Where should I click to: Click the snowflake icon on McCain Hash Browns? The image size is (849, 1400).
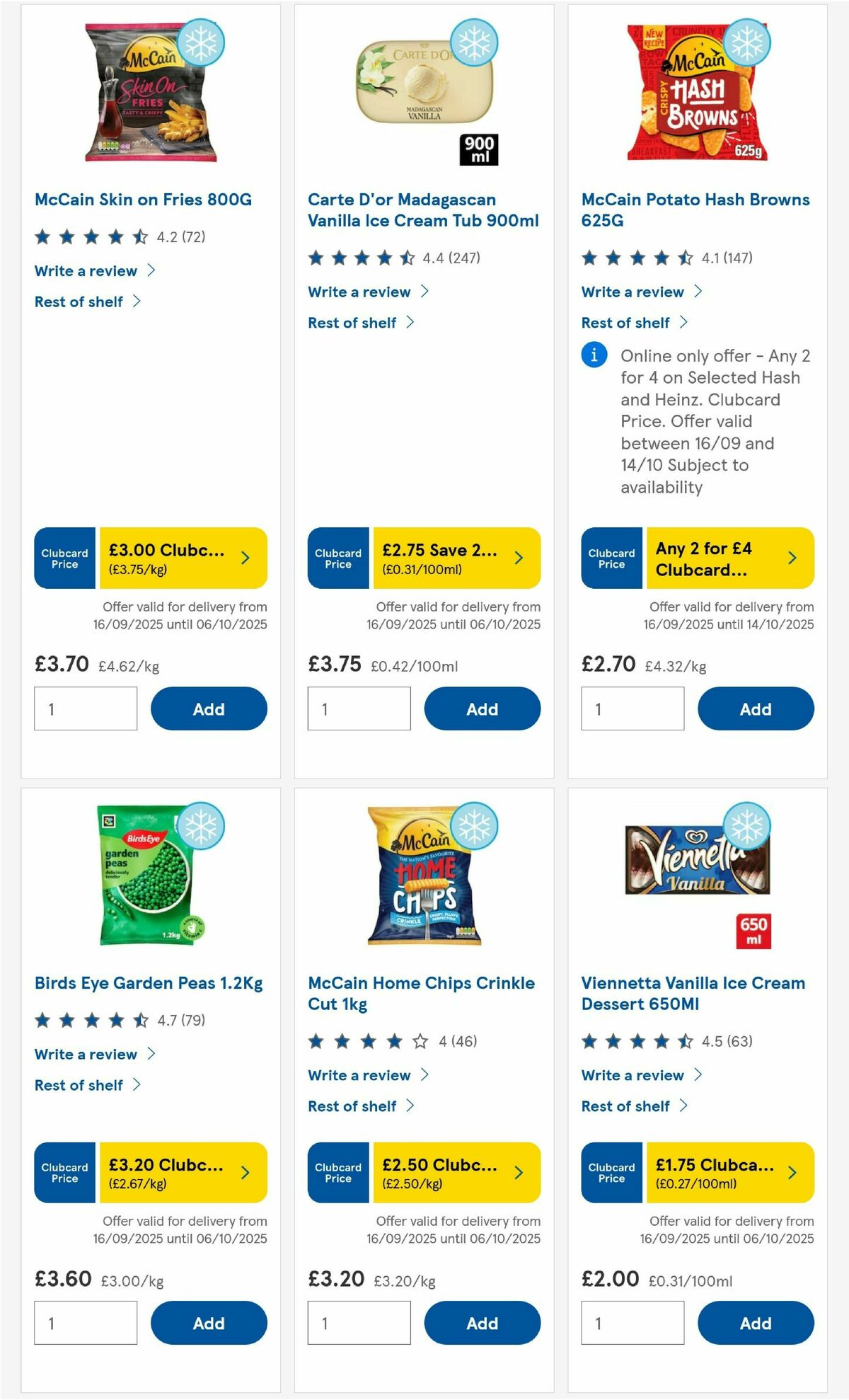tap(746, 42)
